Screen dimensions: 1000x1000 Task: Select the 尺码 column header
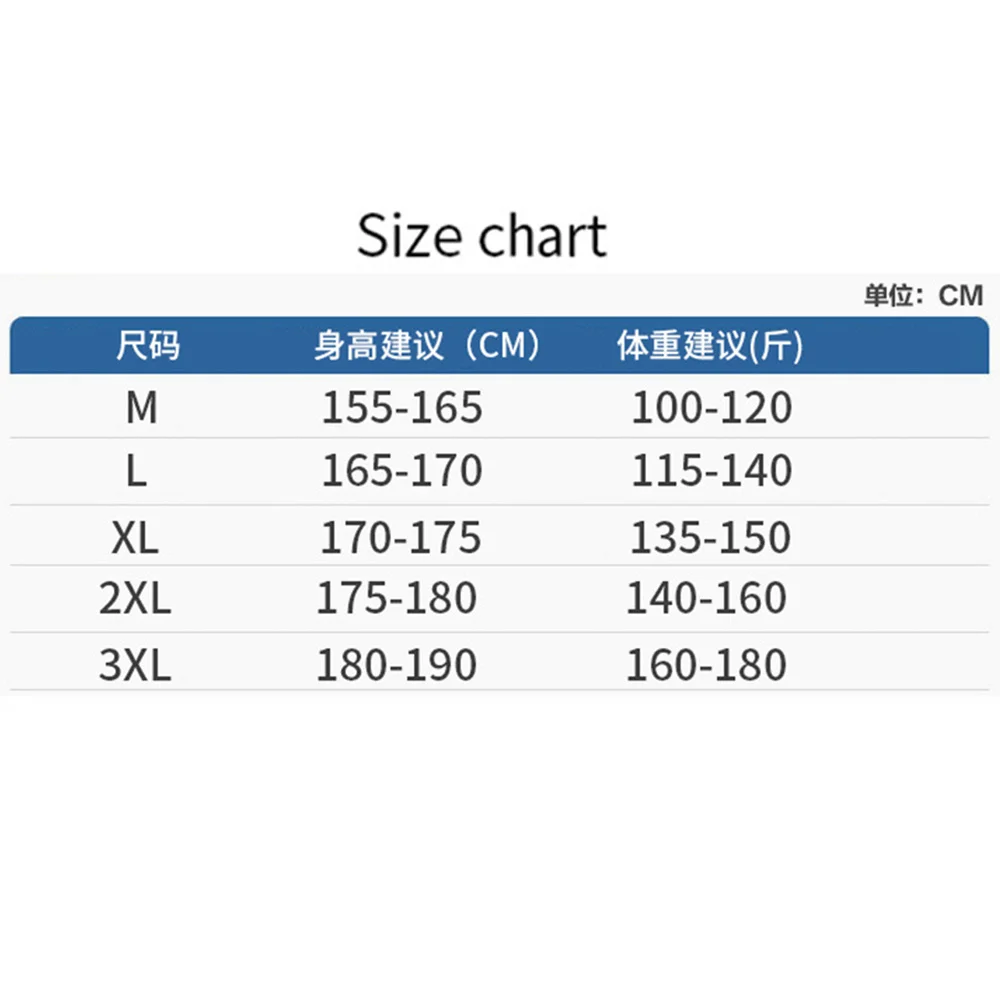[x=148, y=346]
